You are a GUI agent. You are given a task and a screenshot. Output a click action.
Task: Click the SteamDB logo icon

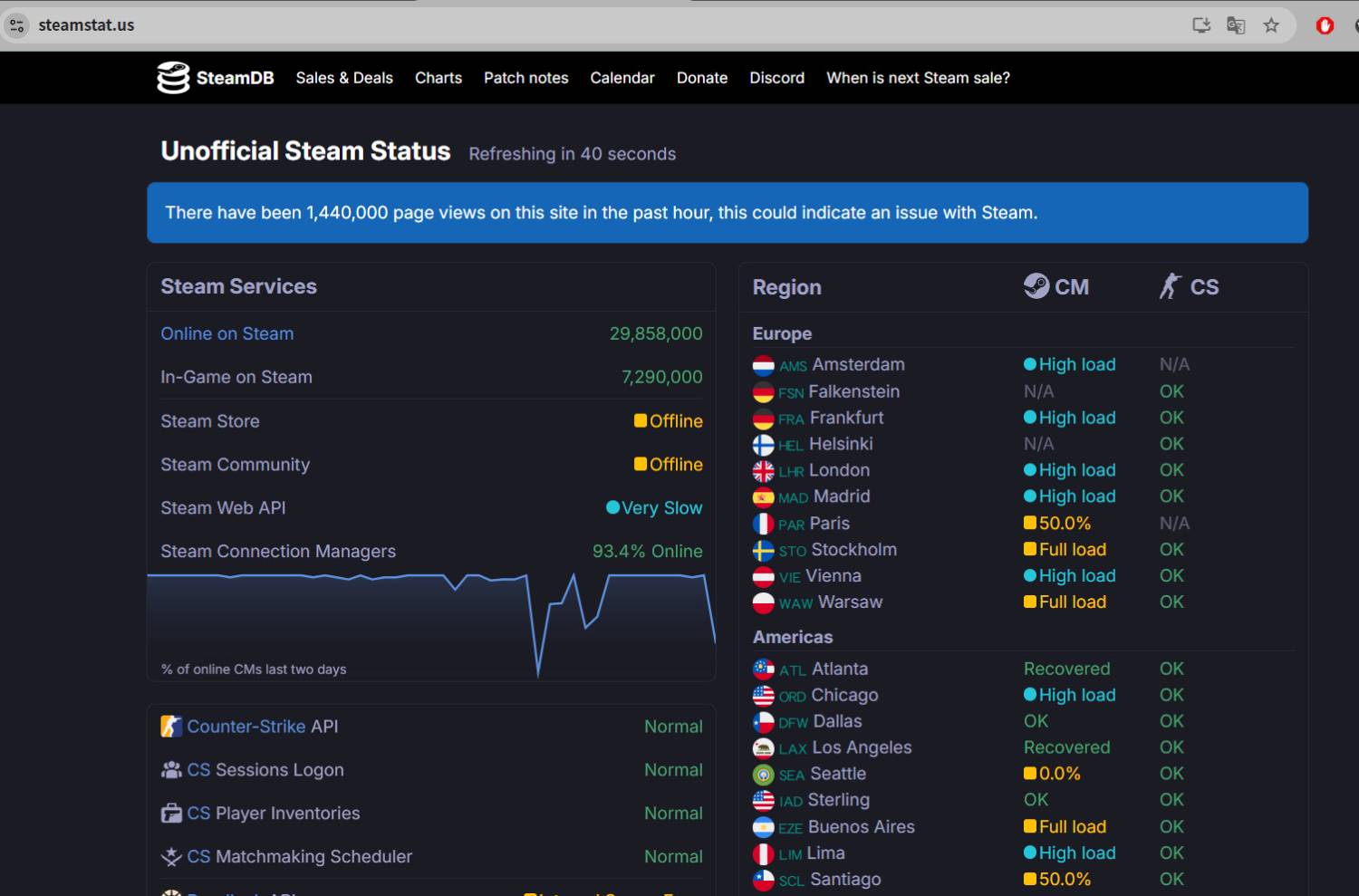(x=173, y=78)
